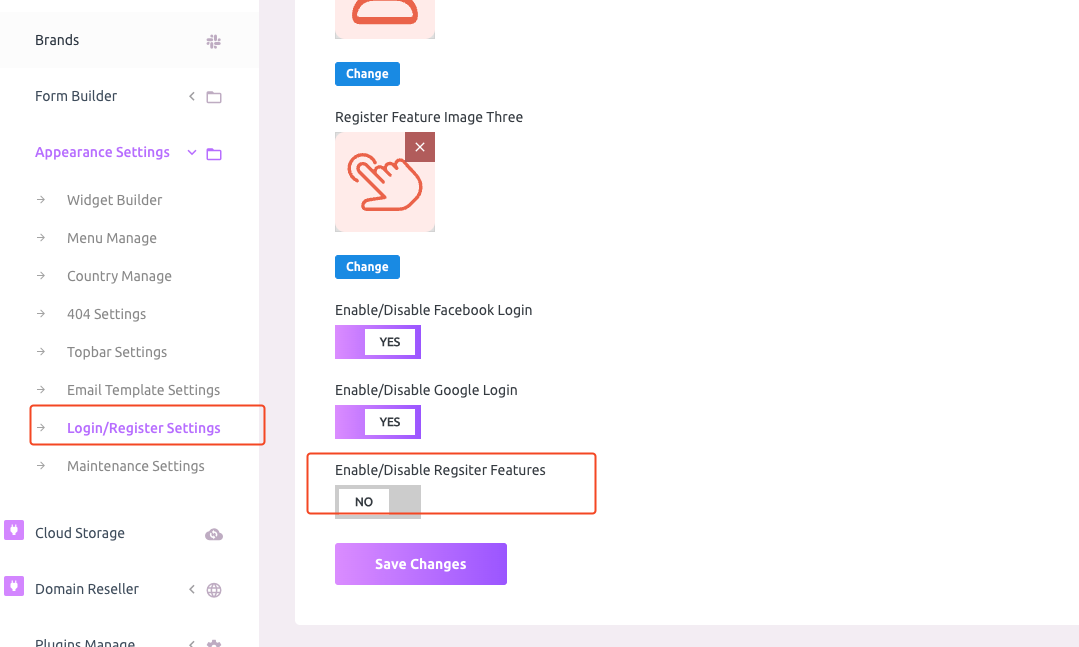Image resolution: width=1079 pixels, height=647 pixels.
Task: Click the Save Changes button
Action: point(421,564)
